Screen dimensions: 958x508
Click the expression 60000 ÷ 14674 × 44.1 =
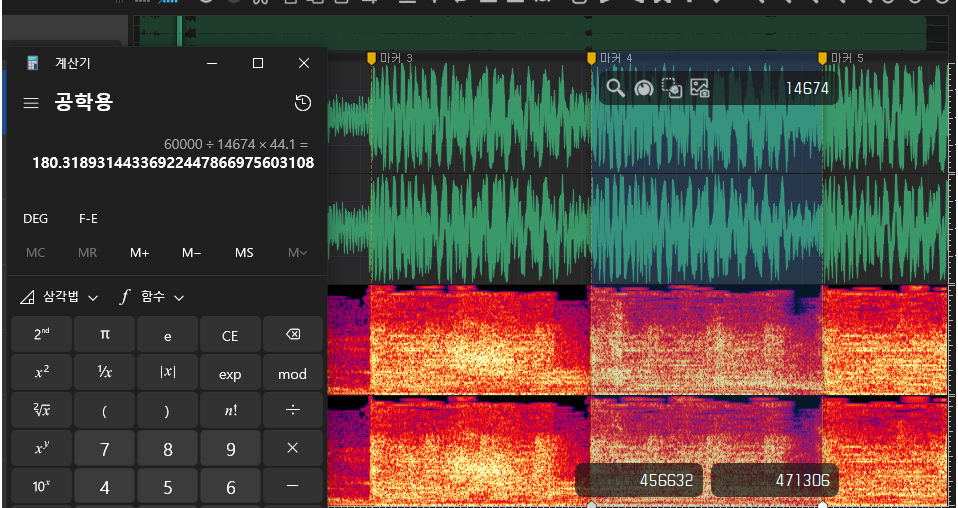[x=236, y=144]
